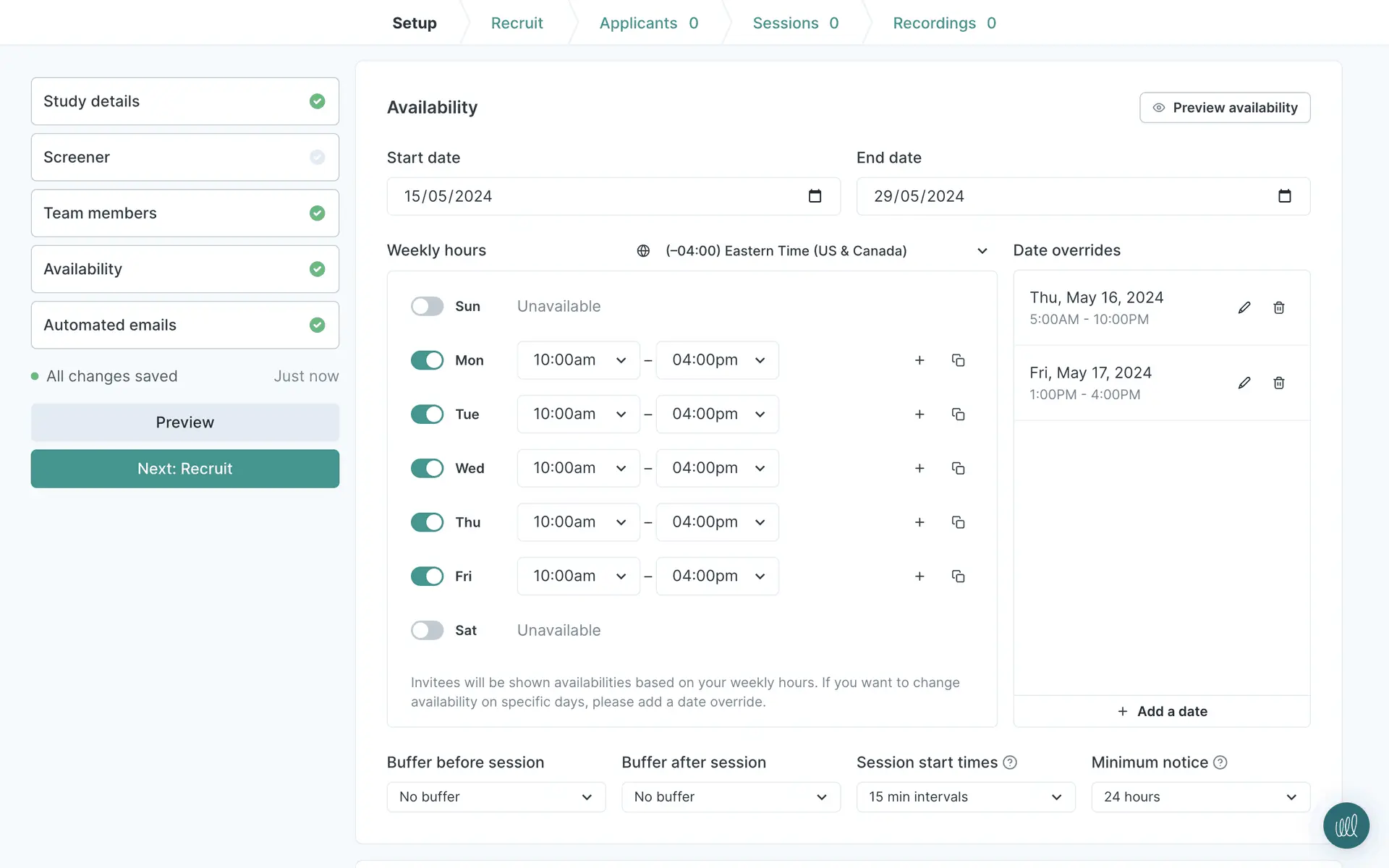Open the Screener setup section
Image resolution: width=1389 pixels, height=868 pixels.
[x=184, y=157]
